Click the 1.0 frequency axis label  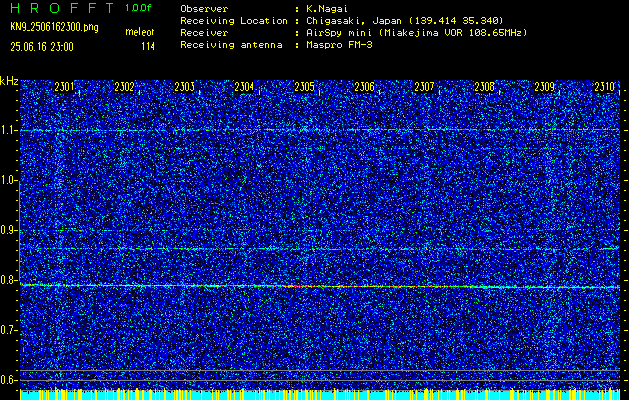[x=8, y=181]
